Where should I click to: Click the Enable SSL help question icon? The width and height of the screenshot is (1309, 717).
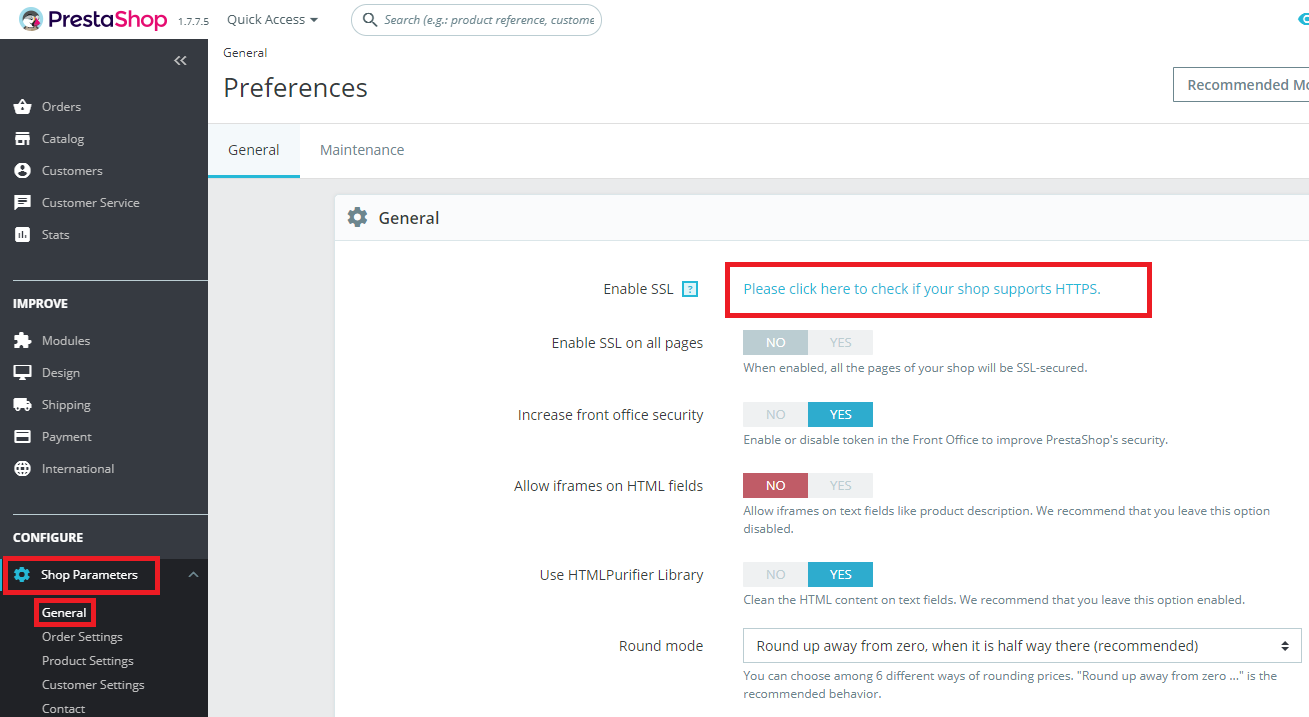tap(690, 290)
